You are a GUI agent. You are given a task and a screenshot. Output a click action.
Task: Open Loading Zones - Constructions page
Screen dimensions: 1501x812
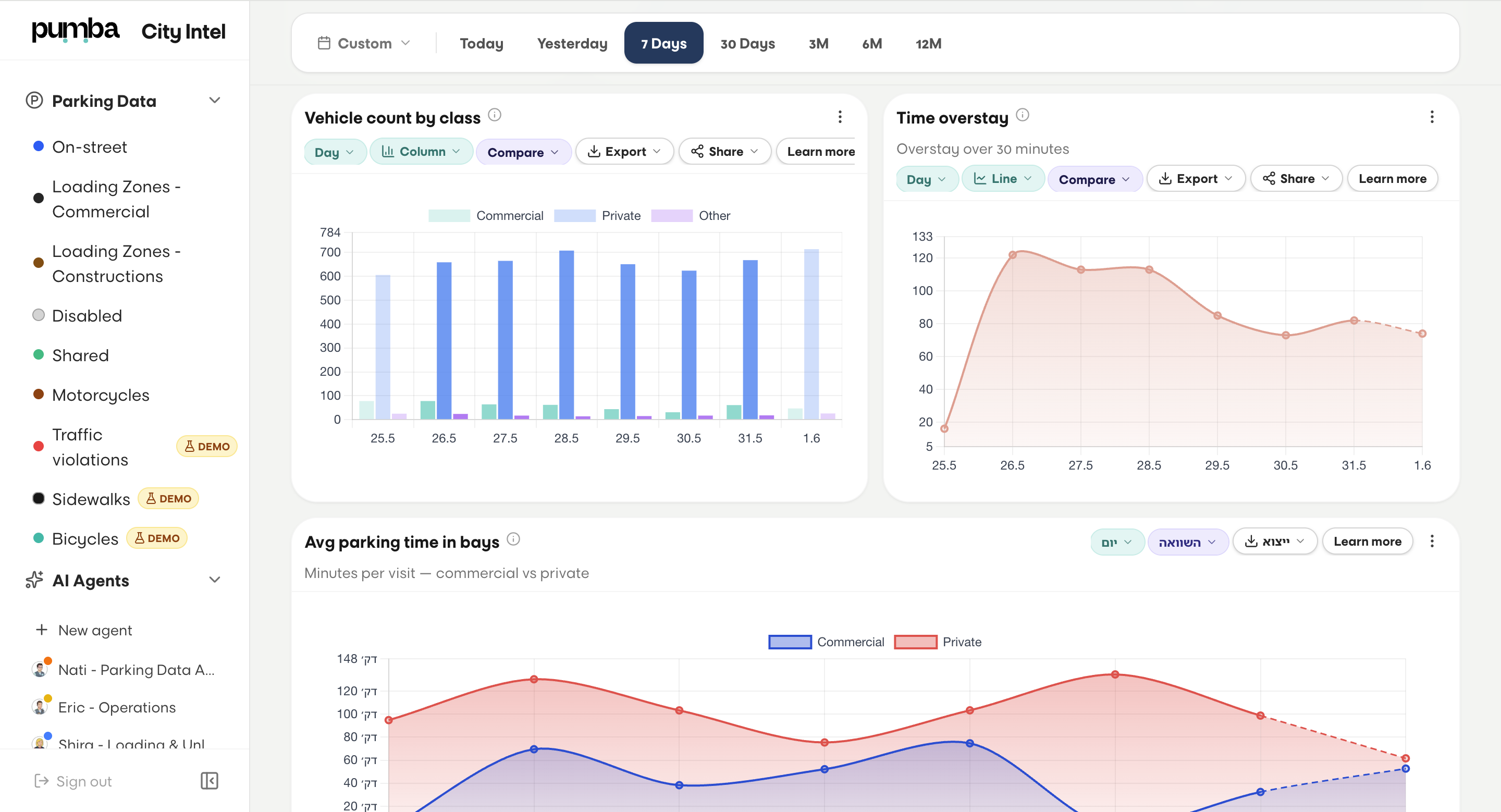click(117, 263)
